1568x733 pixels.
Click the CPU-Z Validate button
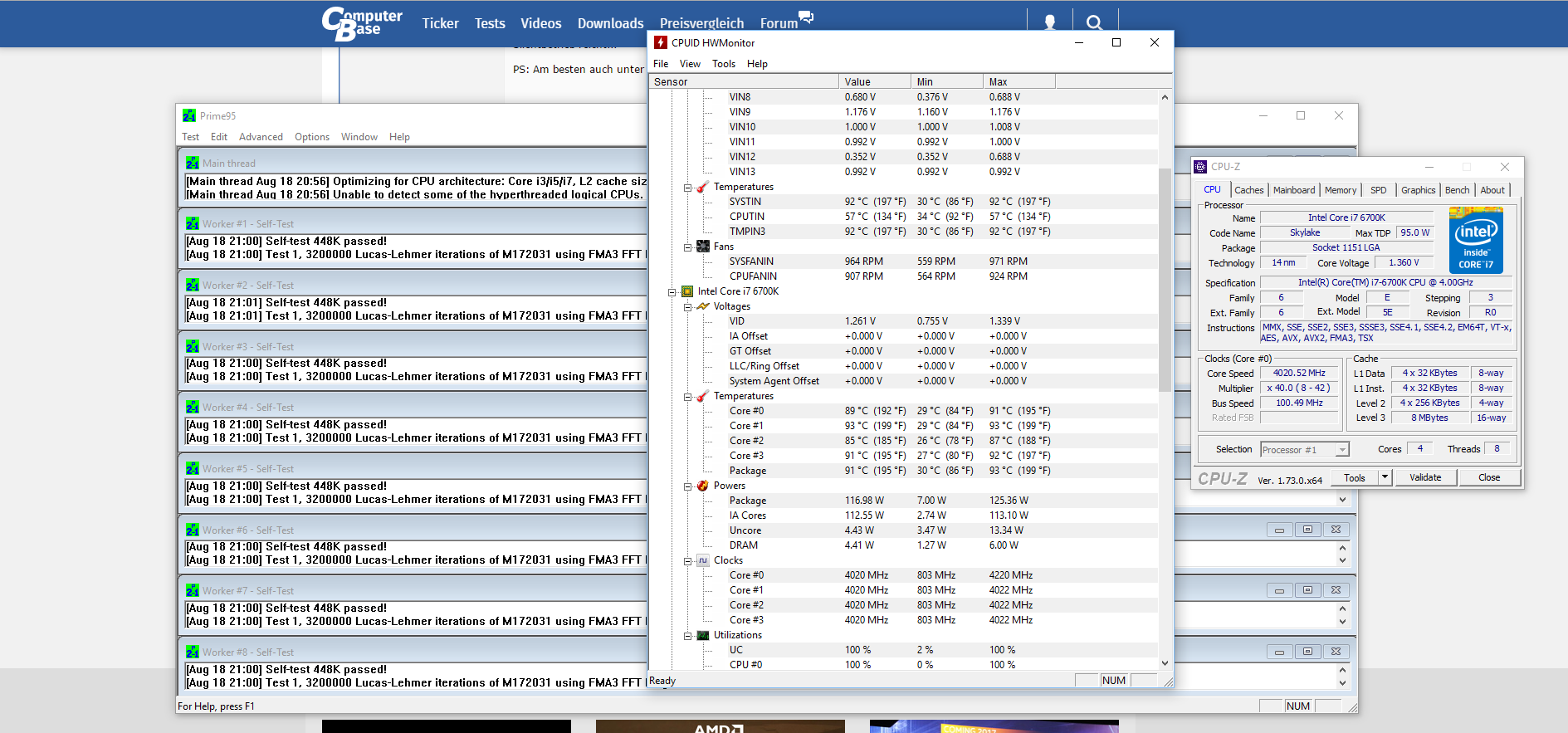pyautogui.click(x=1425, y=477)
